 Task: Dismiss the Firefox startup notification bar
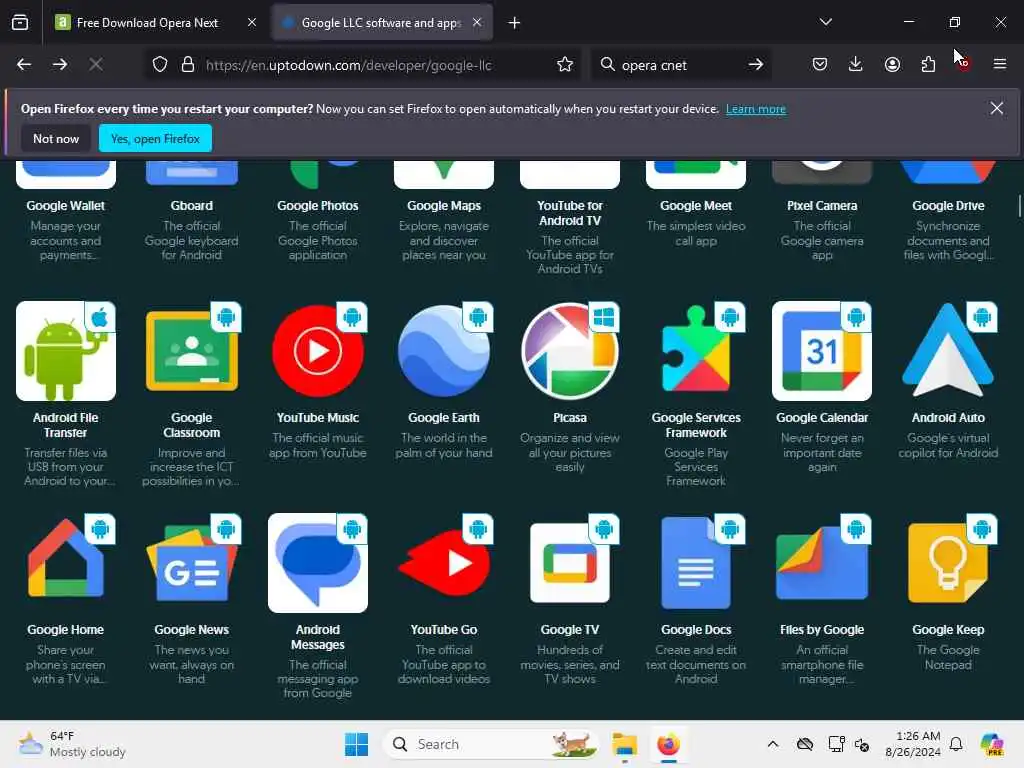coord(997,108)
